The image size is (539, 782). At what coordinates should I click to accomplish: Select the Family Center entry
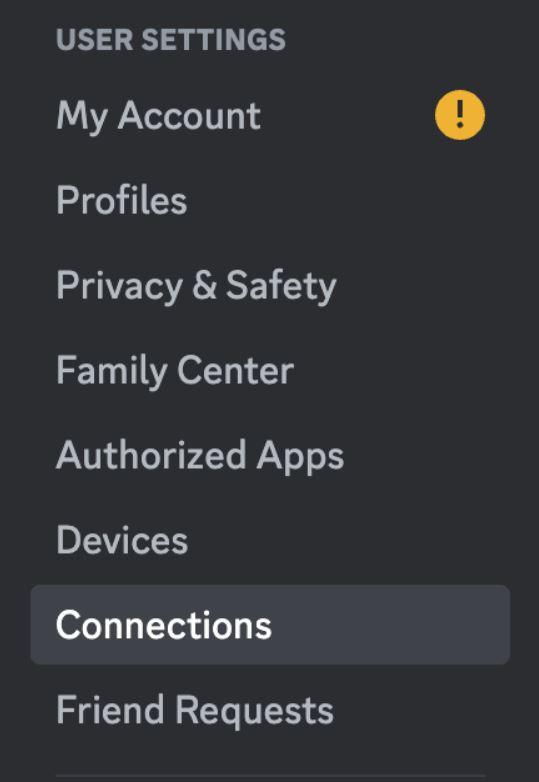(x=270, y=370)
